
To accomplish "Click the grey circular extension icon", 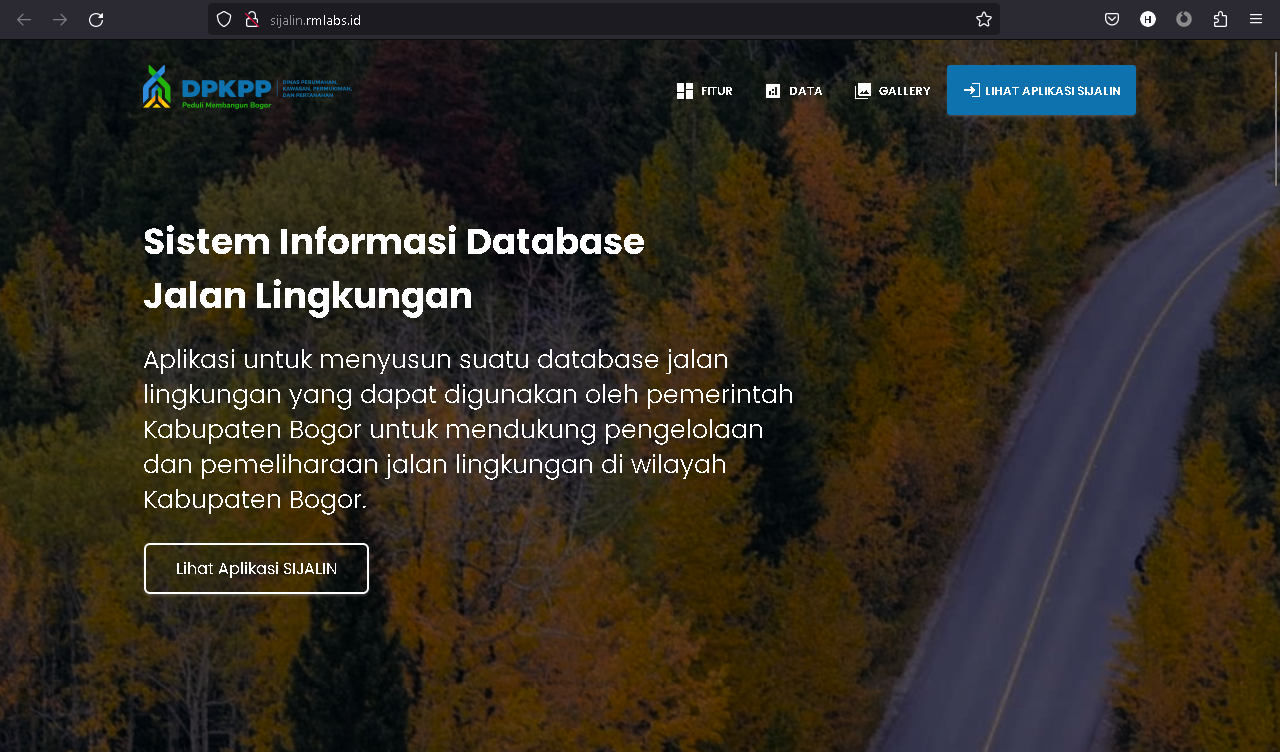I will point(1184,19).
